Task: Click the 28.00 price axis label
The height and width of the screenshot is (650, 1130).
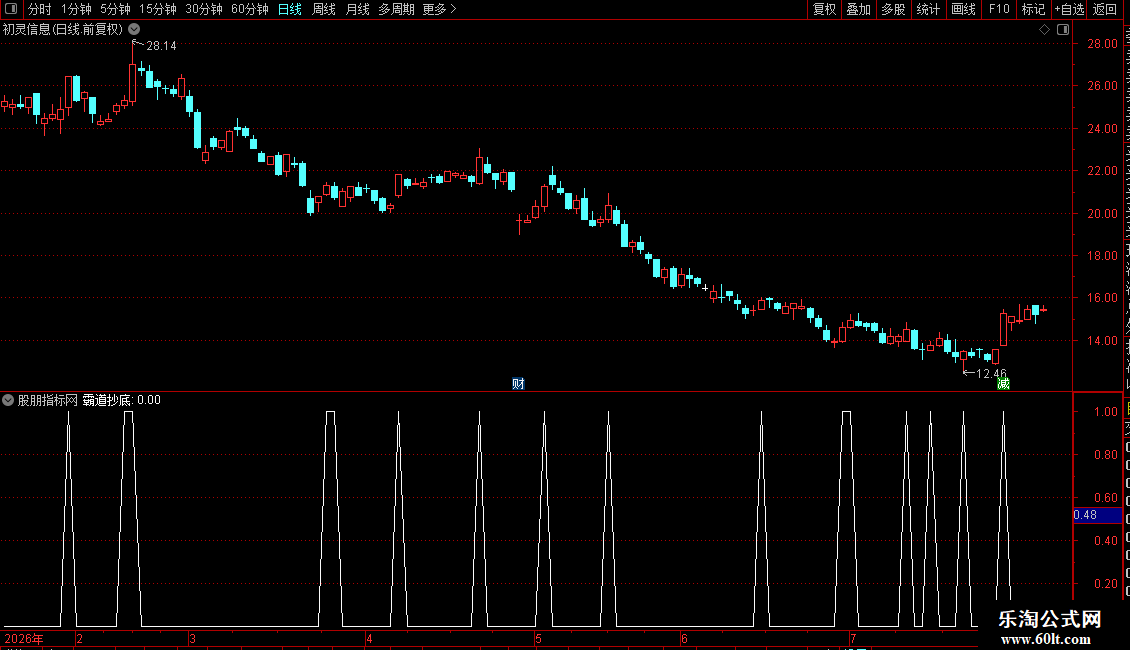Action: [x=1103, y=43]
